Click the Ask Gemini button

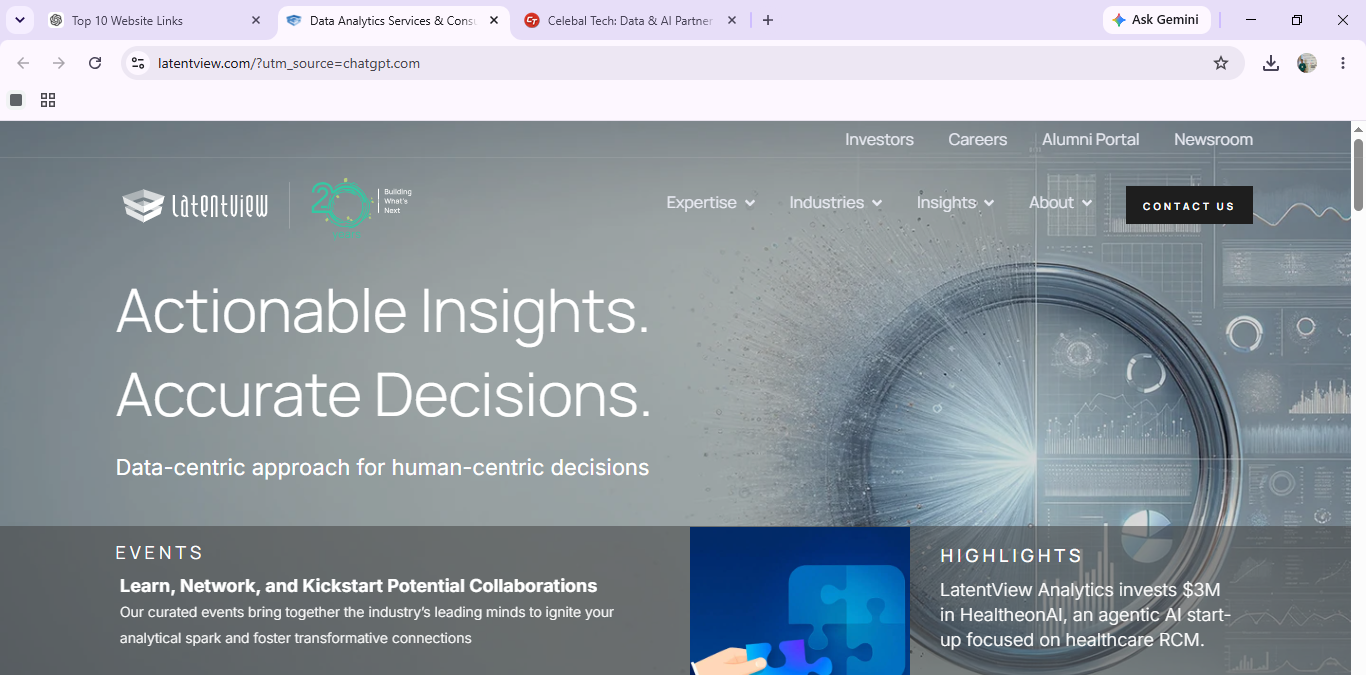tap(1157, 20)
